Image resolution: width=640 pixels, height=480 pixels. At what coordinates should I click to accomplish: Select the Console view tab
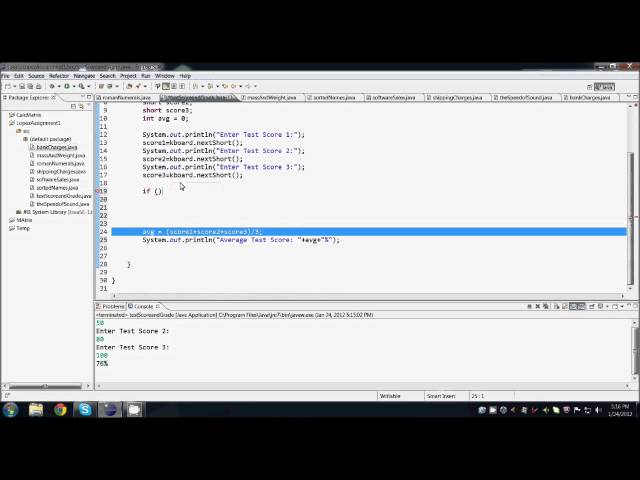click(x=144, y=306)
